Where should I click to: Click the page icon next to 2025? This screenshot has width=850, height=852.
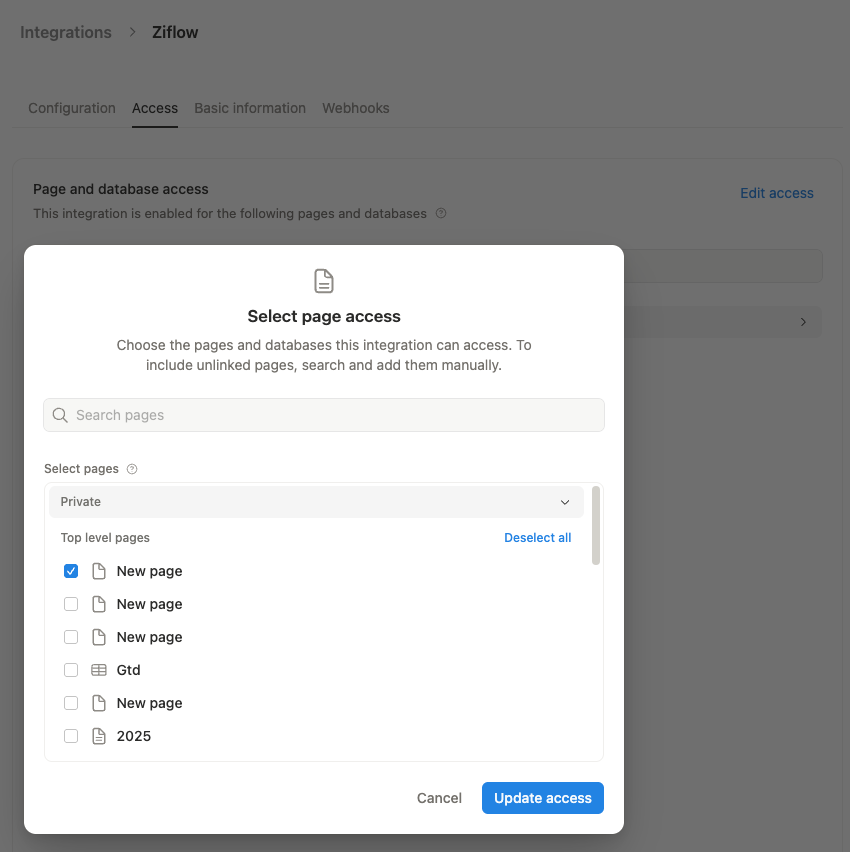[97, 735]
